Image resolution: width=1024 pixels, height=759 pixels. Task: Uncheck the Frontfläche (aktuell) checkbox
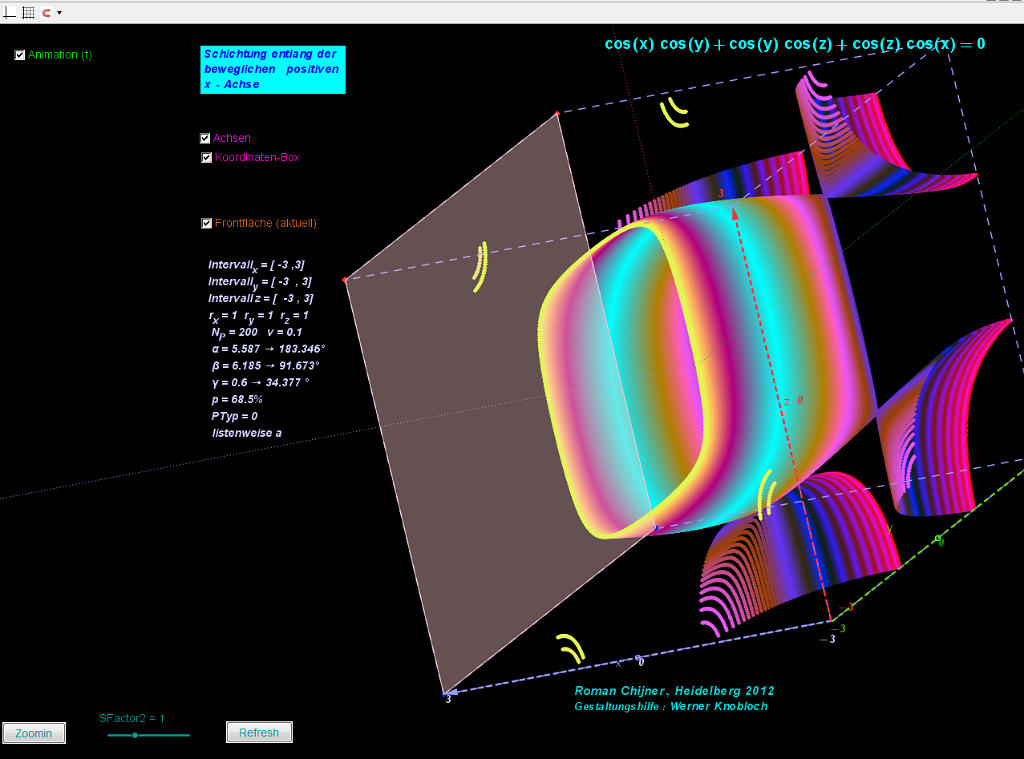[x=206, y=223]
